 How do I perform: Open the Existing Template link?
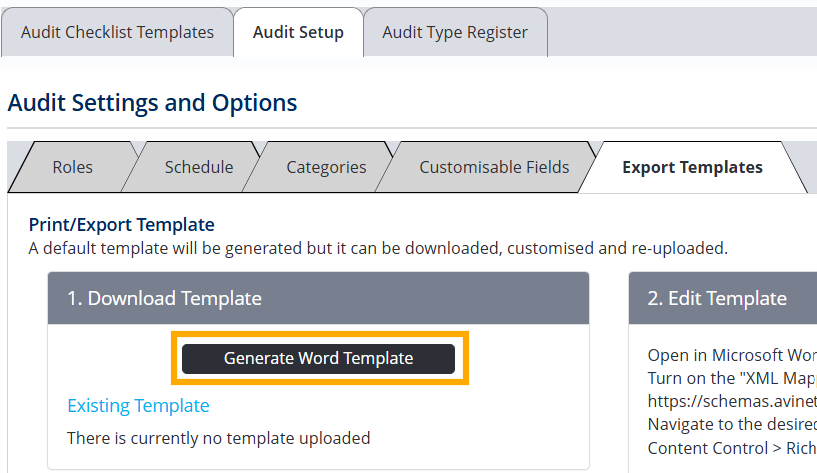[138, 405]
